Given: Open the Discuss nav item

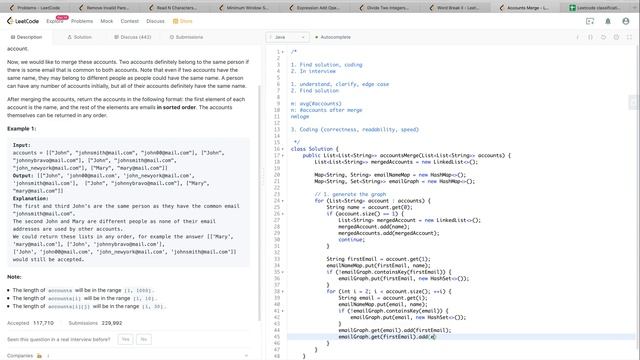Looking at the screenshot, I should 156,21.
